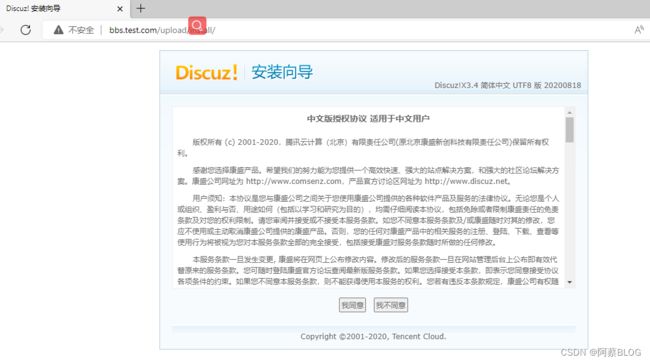Click the 我同意 agree button
The image size is (650, 363).
pyautogui.click(x=352, y=305)
